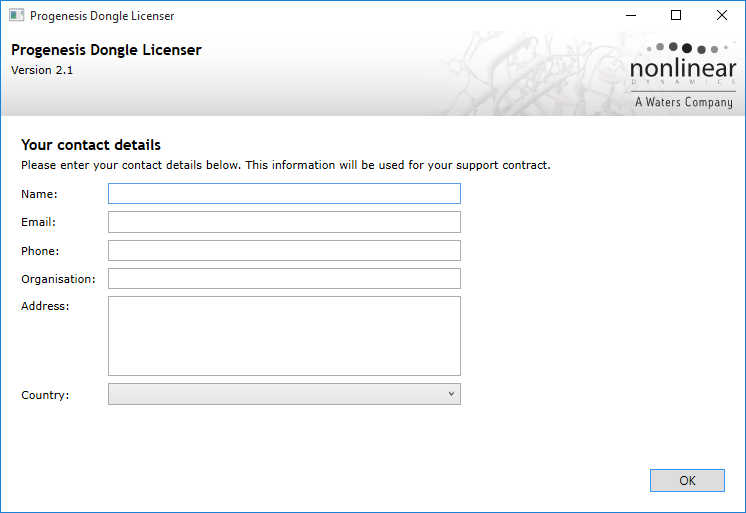Screen dimensions: 746x513
Task: Click the 'Phone:' label
Action: click(40, 251)
